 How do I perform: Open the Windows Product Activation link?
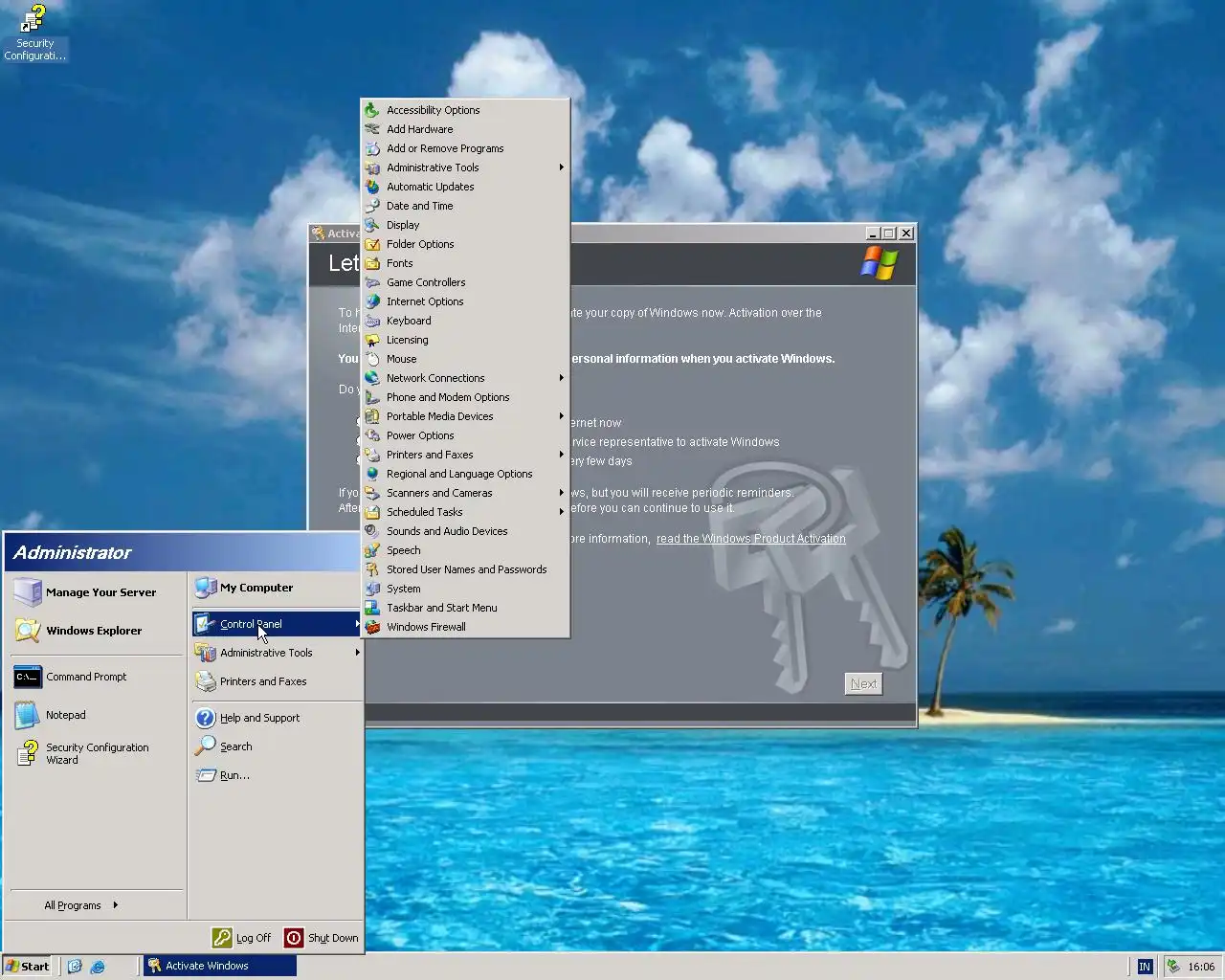click(750, 539)
